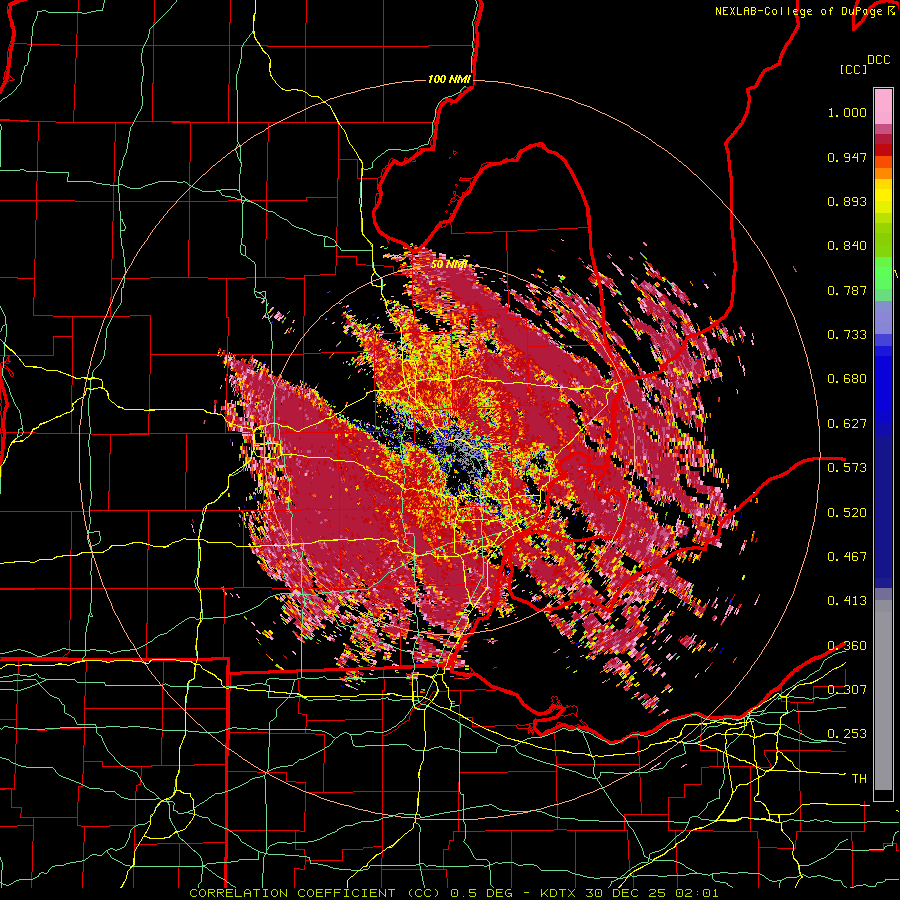Screen dimensions: 900x900
Task: Select the 0.893 legend value
Action: (847, 201)
